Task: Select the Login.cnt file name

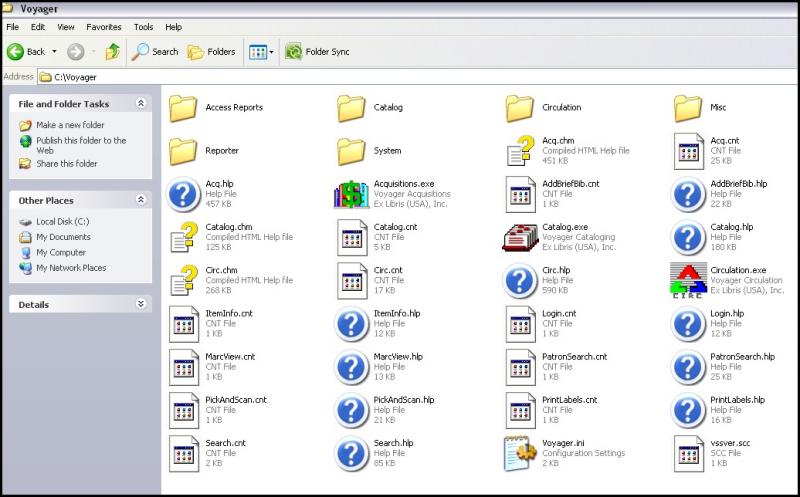Action: point(559,314)
